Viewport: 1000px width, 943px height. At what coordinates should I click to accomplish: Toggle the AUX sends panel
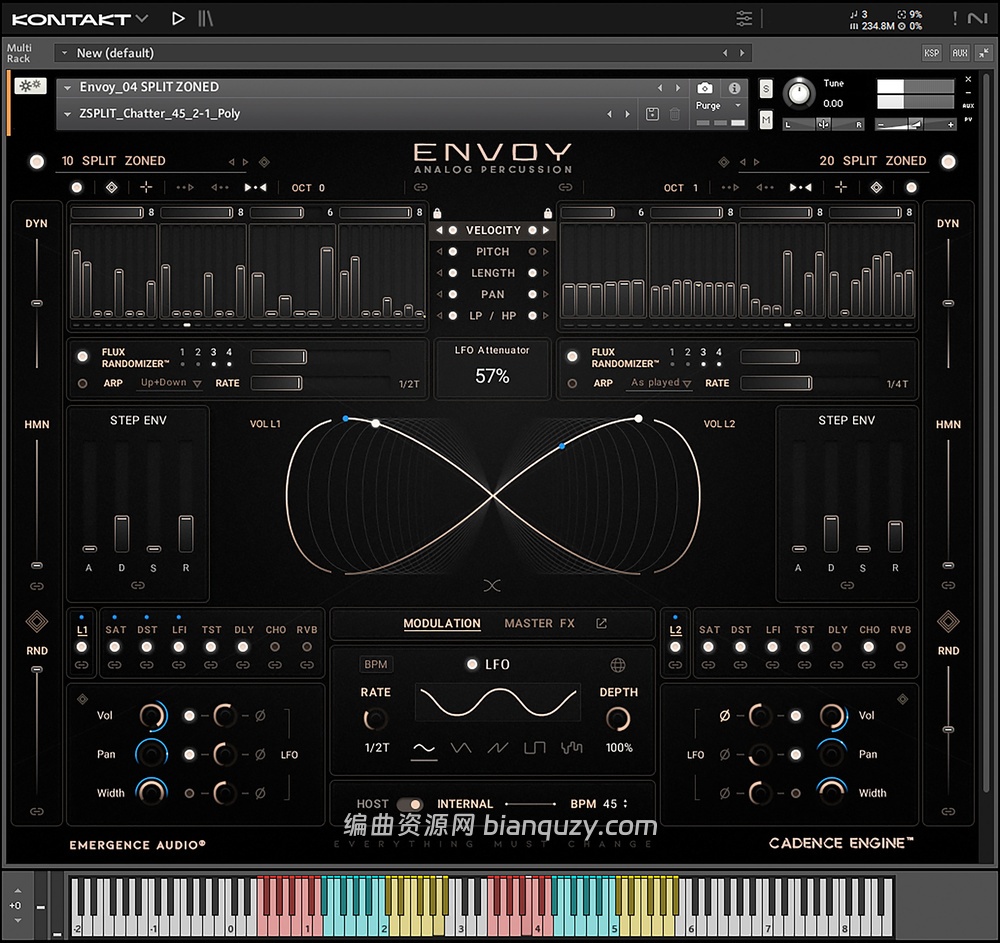(959, 53)
